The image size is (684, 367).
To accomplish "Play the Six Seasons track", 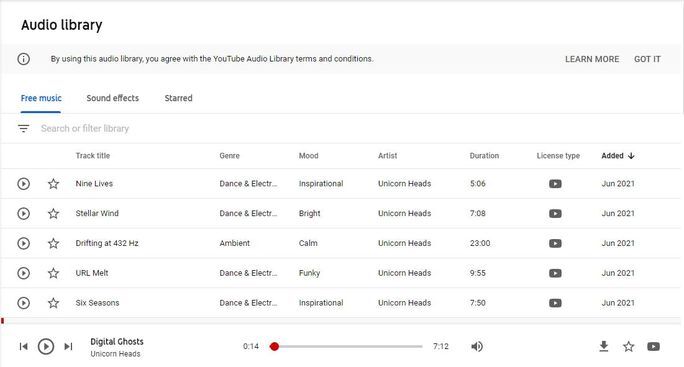I will pos(24,303).
